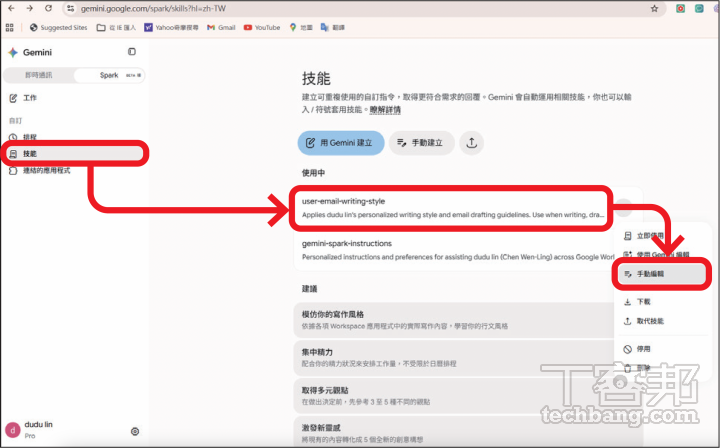Open the 從 IE 匯入 bookmarks folder
The width and height of the screenshot is (720, 448).
(116, 28)
